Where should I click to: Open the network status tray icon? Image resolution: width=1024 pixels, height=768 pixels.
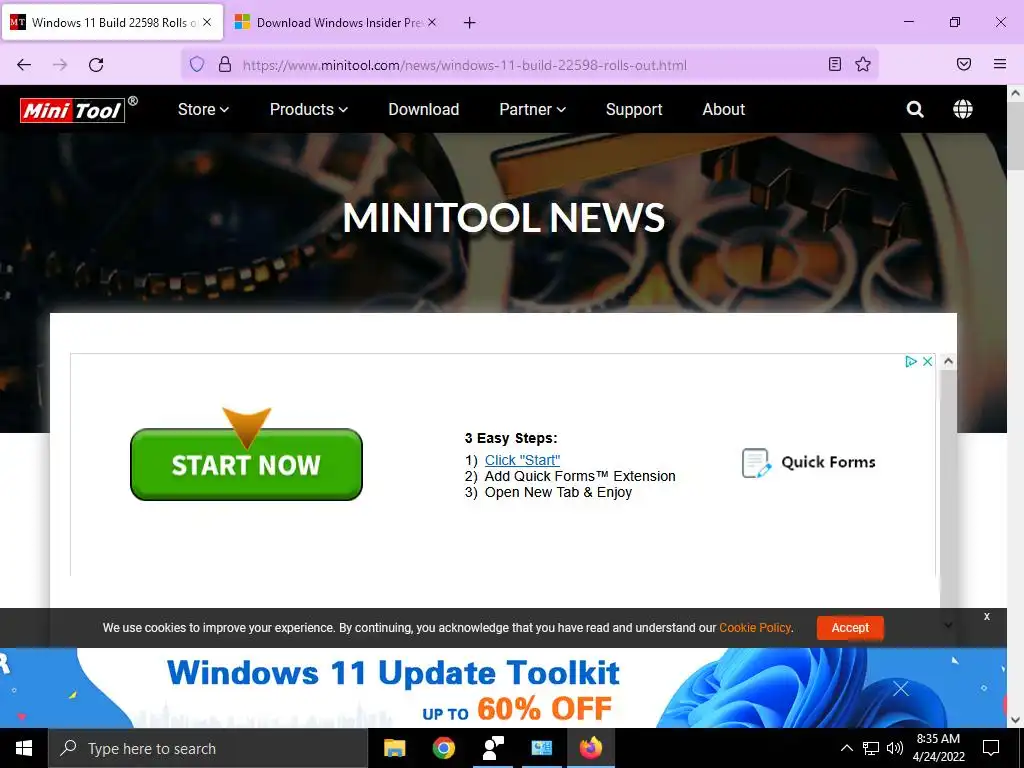(871, 748)
